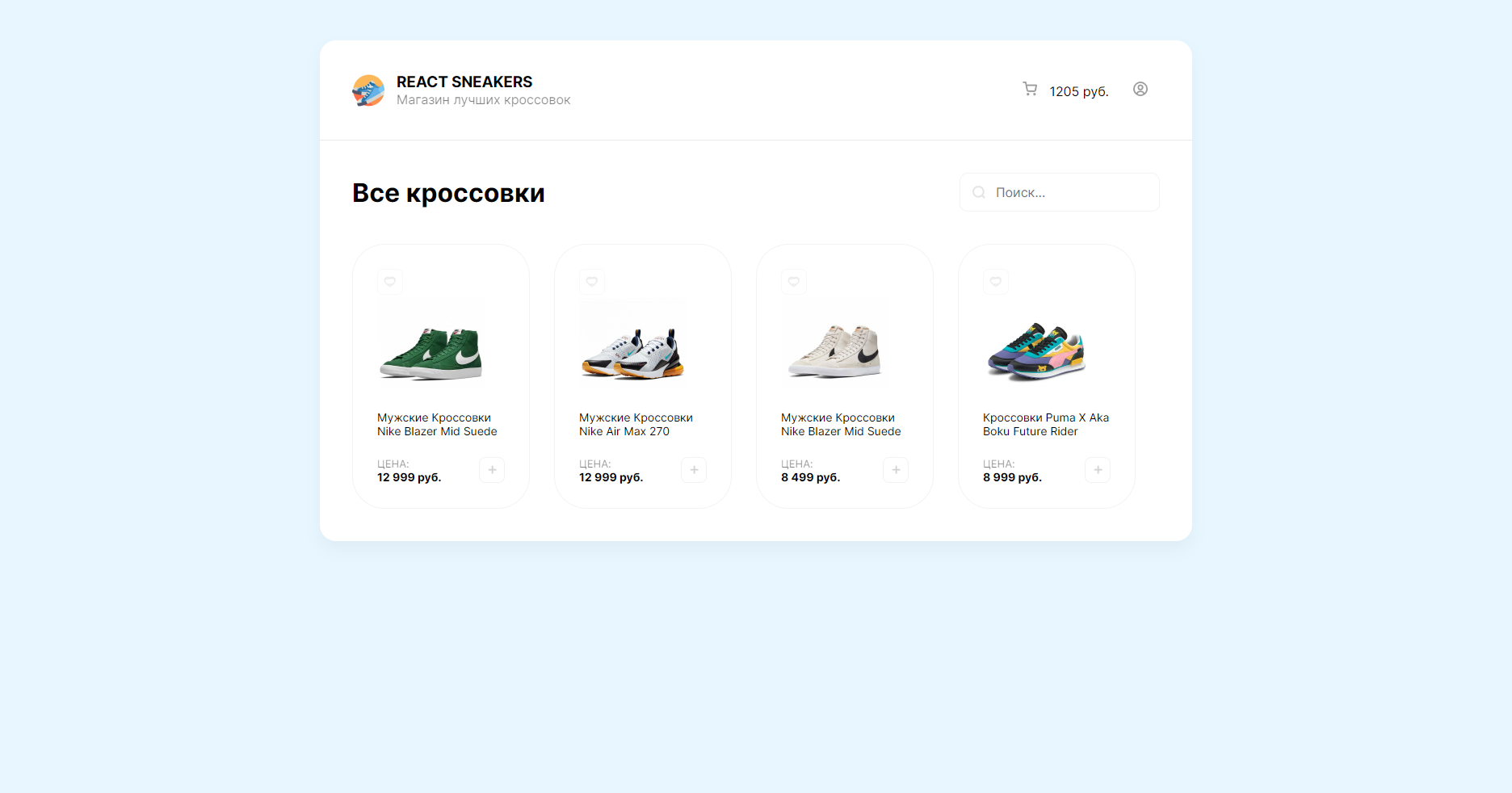Click the 1205 руб. cart total
This screenshot has height=793, width=1512.
pyautogui.click(x=1078, y=91)
